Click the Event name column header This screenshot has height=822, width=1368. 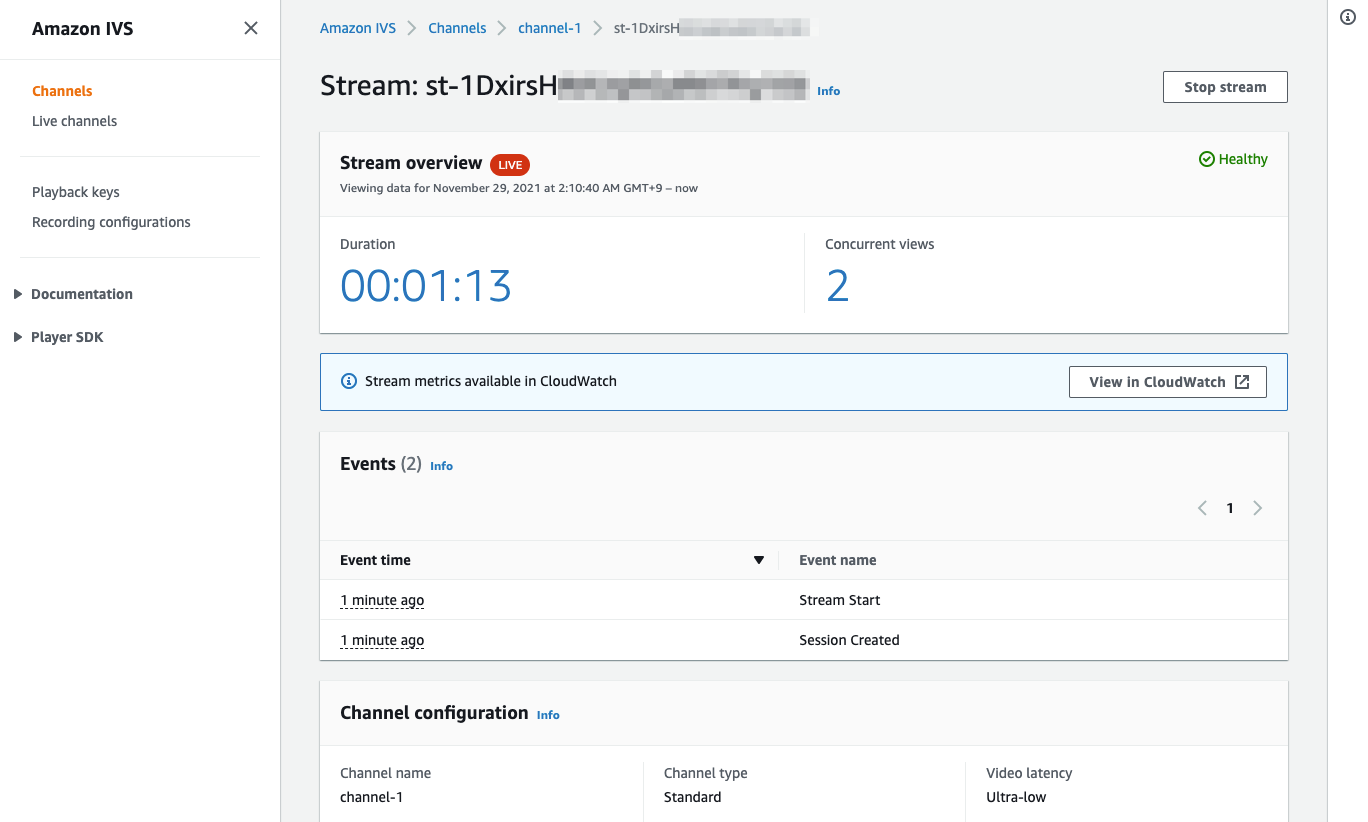click(838, 560)
